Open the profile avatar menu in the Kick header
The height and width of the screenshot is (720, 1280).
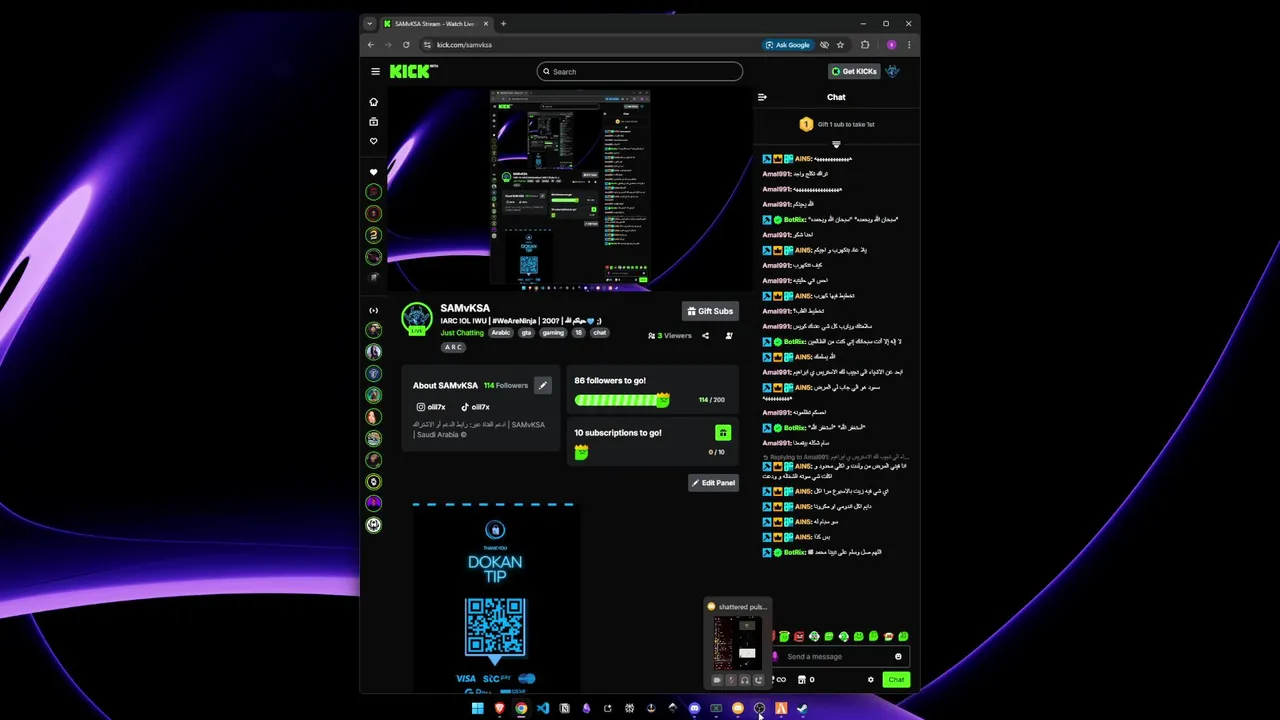pyautogui.click(x=893, y=71)
